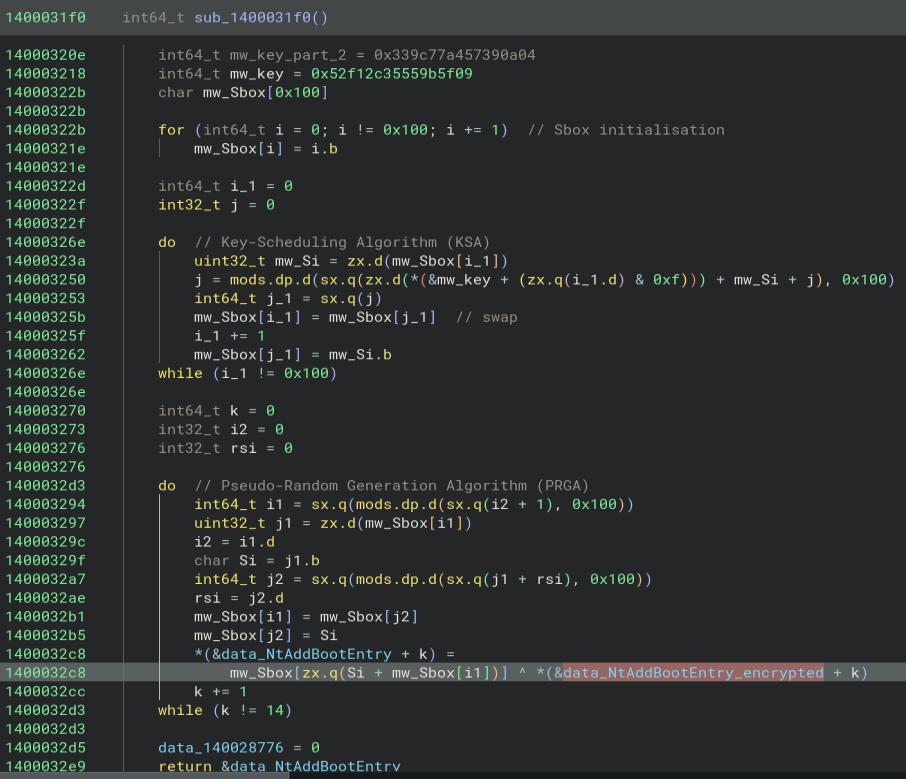This screenshot has width=906, height=779.
Task: Click the return keyword on the last line
Action: click(x=185, y=766)
